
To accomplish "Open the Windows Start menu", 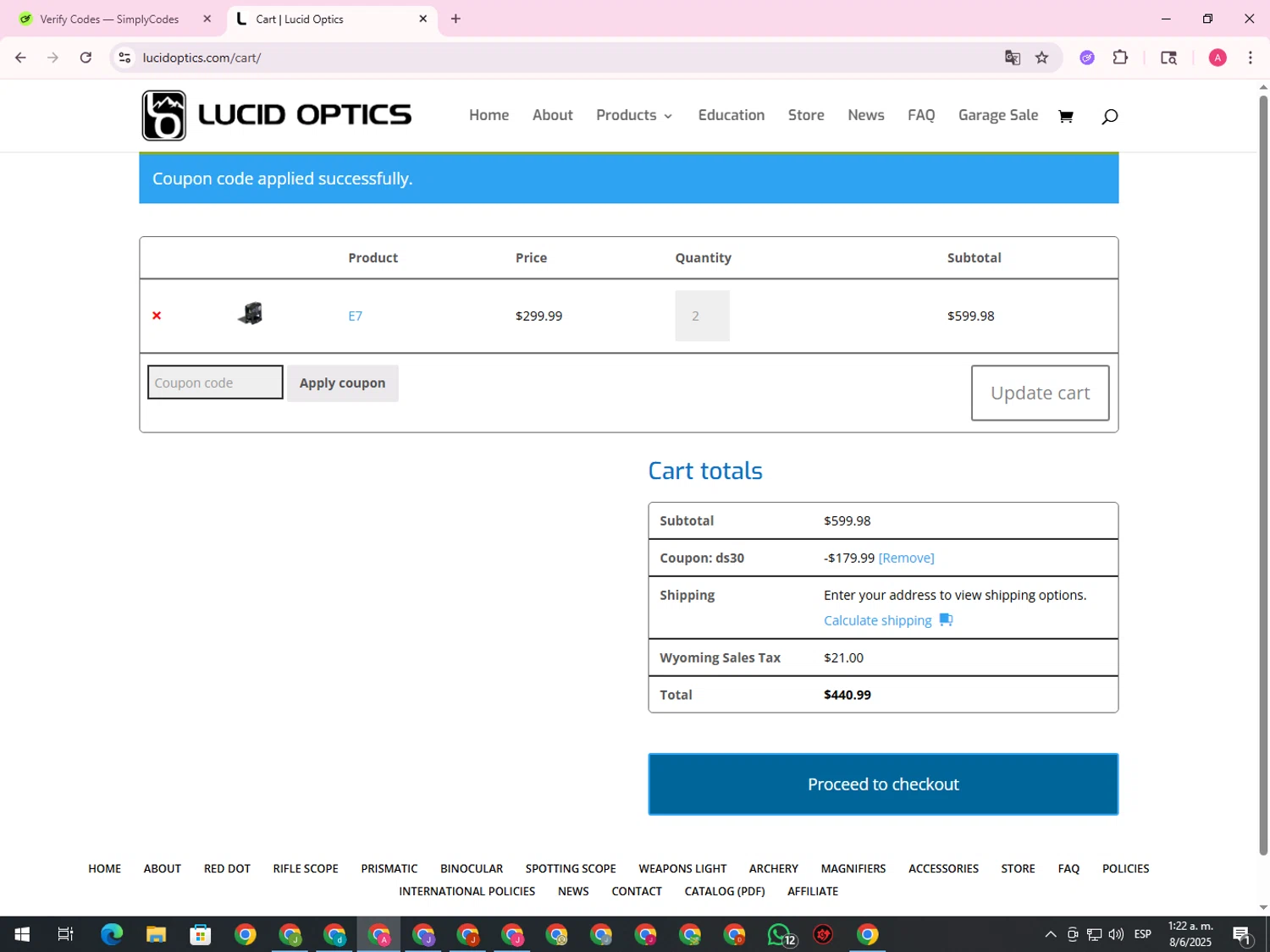I will 22,934.
